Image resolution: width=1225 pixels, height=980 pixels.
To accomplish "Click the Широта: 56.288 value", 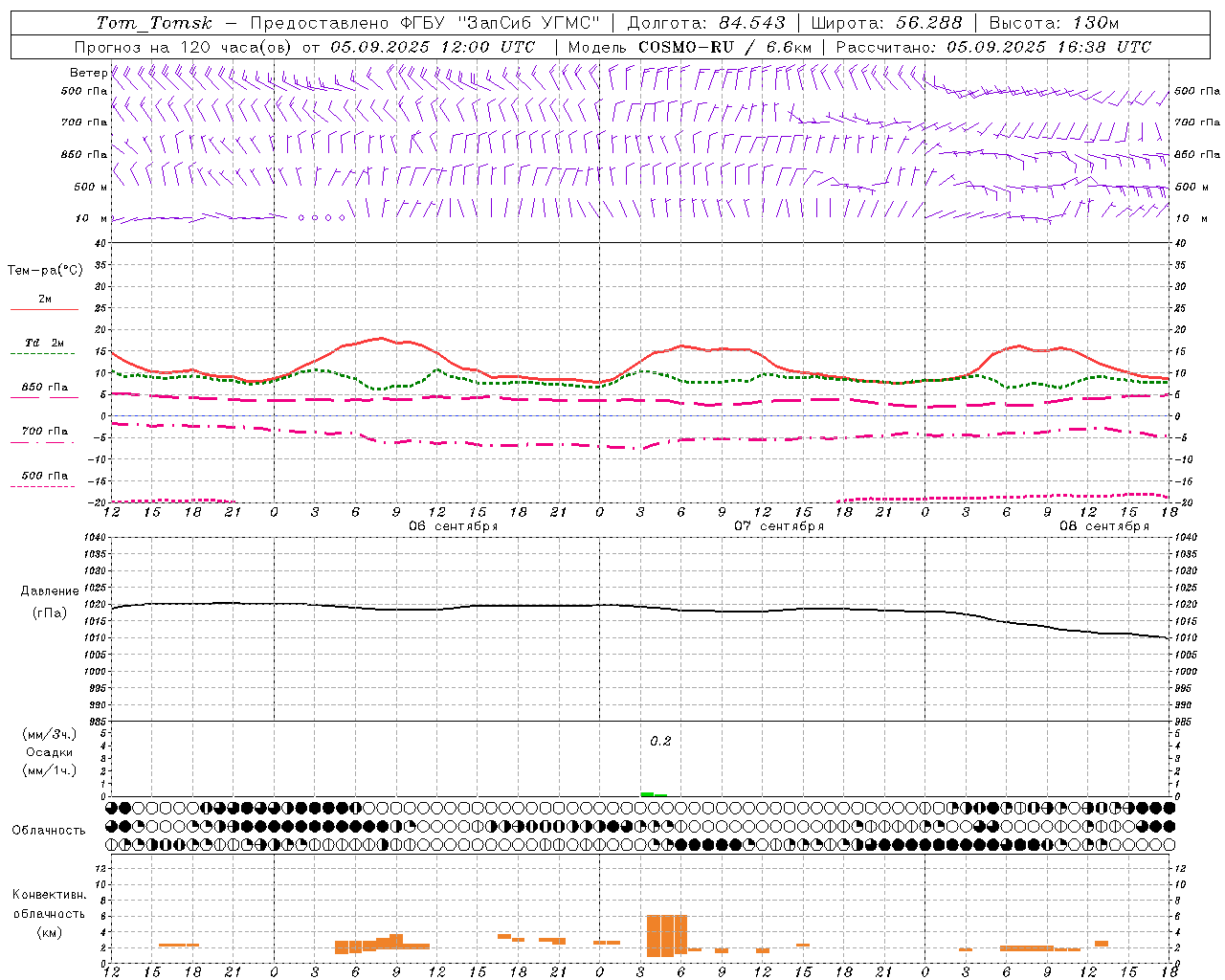I will coord(886,23).
